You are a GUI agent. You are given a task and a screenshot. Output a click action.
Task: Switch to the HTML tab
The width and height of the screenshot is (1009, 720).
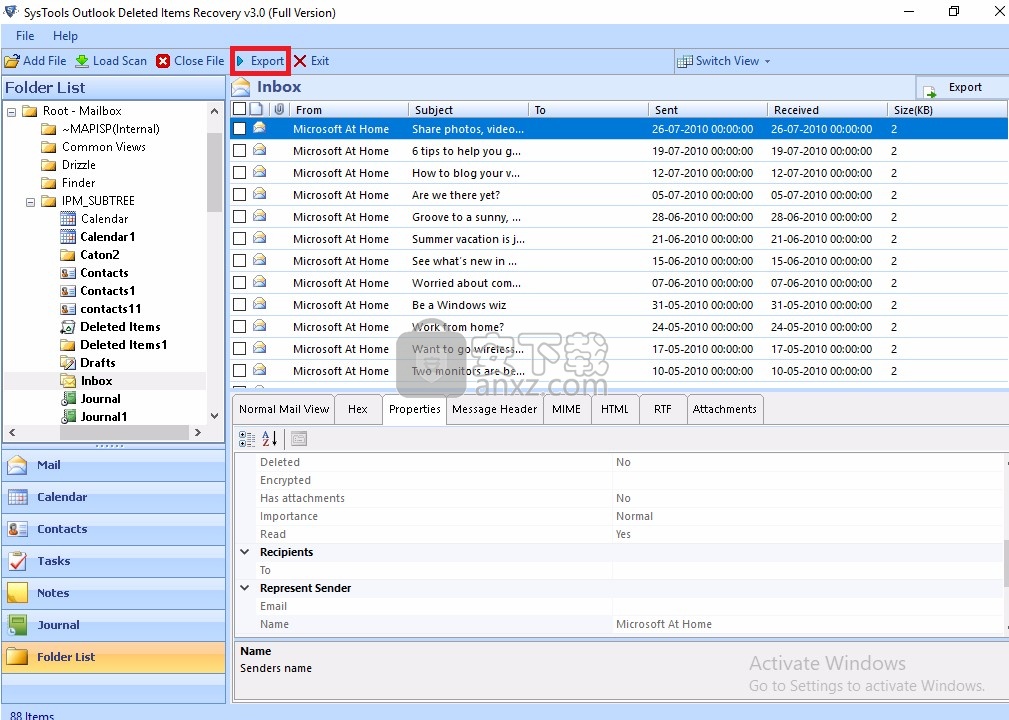point(615,409)
